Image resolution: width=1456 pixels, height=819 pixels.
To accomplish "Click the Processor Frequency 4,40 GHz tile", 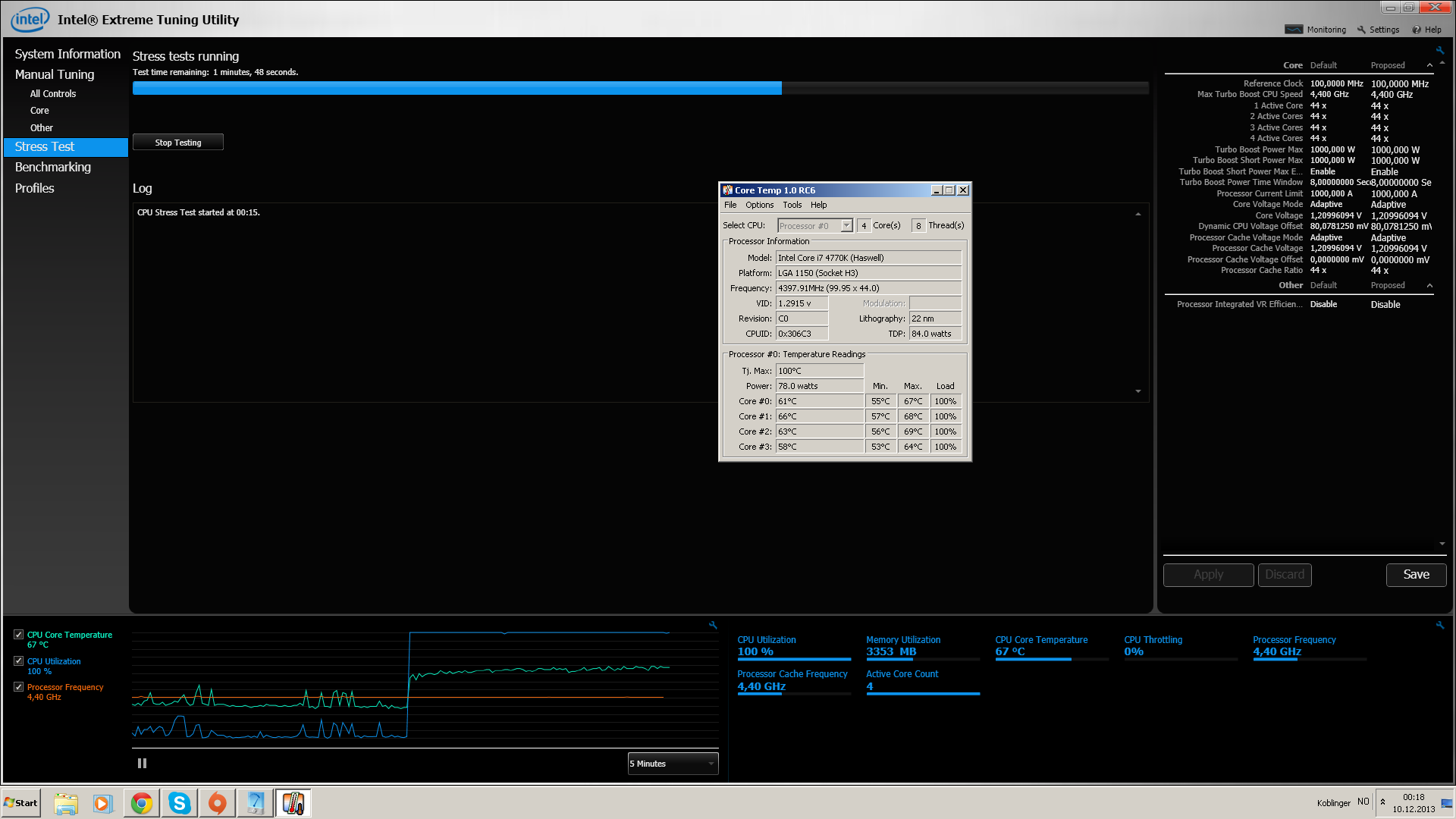I will [1310, 648].
